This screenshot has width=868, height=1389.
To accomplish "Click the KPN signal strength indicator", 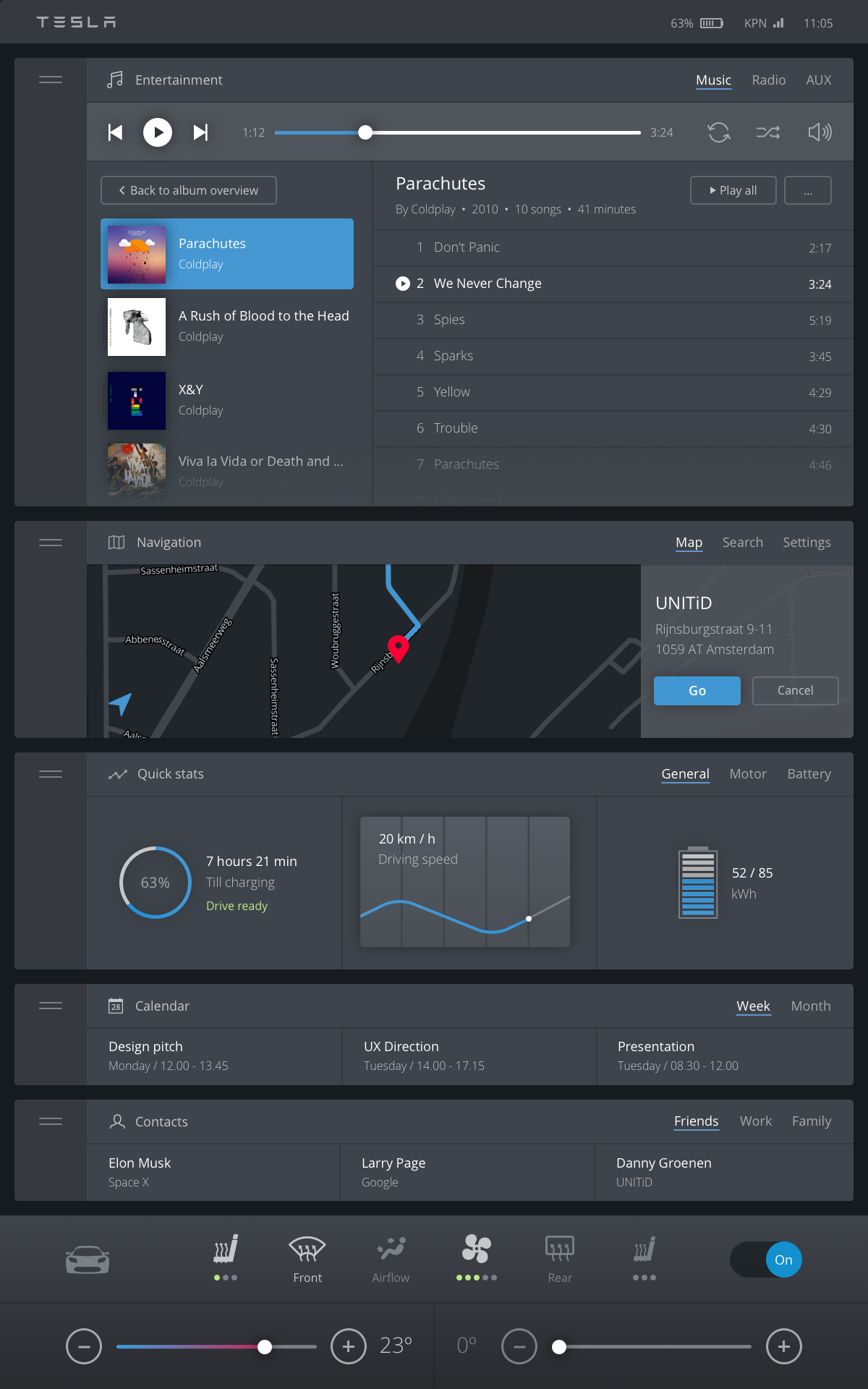I will click(778, 23).
